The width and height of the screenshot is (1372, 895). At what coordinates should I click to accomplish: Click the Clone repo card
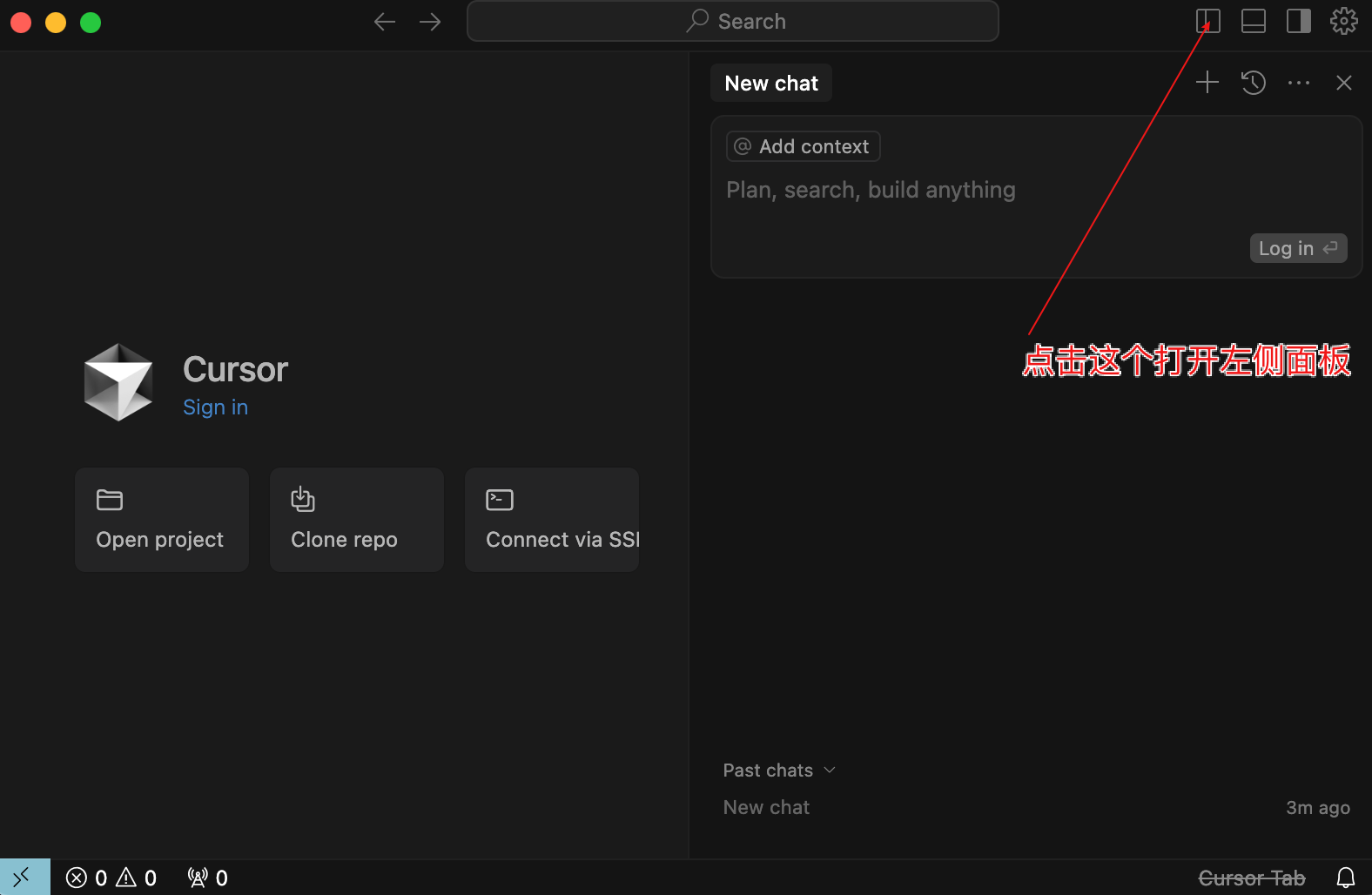tap(357, 520)
